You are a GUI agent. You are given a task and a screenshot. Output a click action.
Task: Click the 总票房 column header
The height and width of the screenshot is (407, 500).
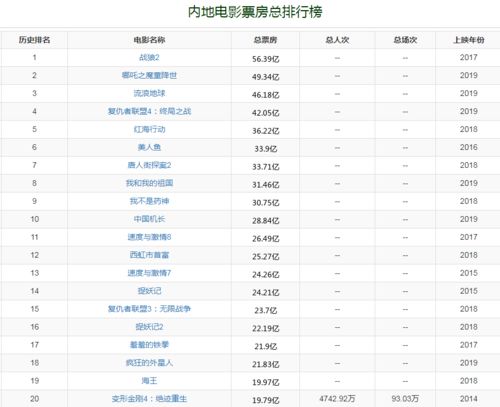(x=265, y=40)
